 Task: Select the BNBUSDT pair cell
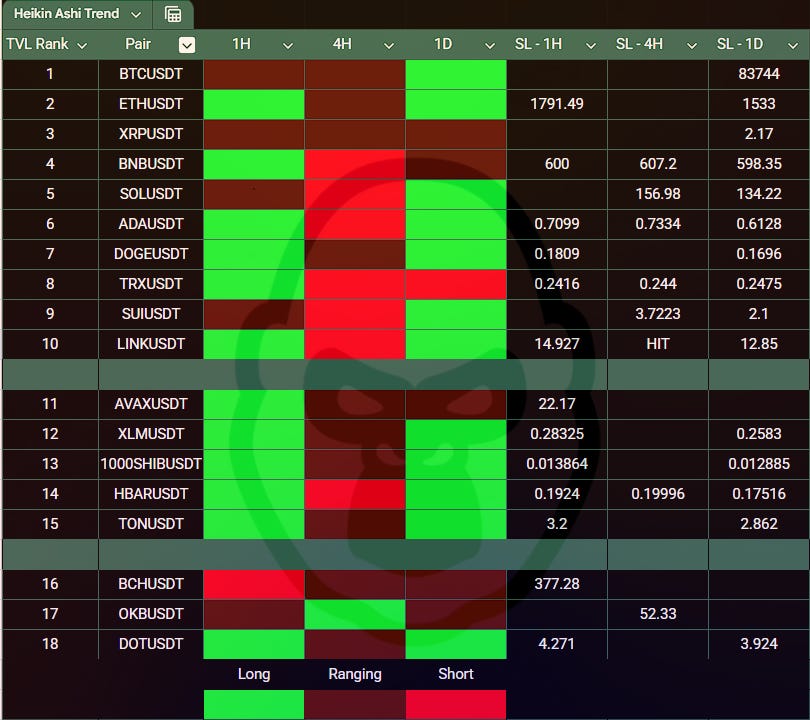pyautogui.click(x=151, y=164)
